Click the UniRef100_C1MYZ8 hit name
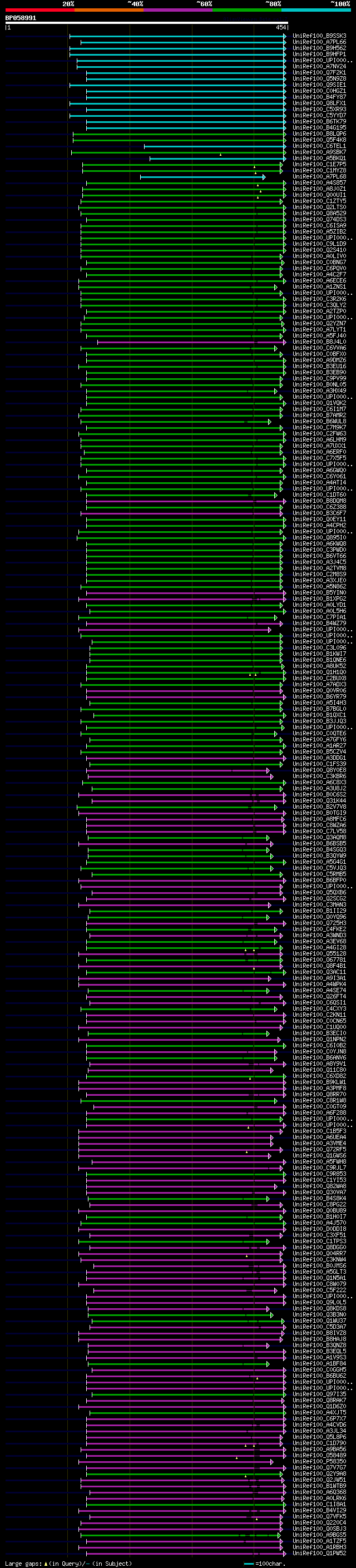The width and height of the screenshot is (356, 1568). 319,170
